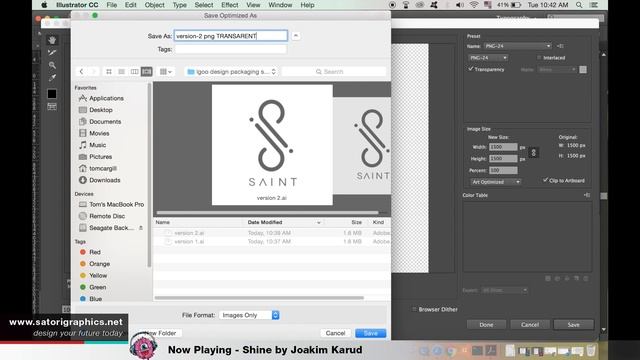Eject the Seagate Backup drive
The height and width of the screenshot is (360, 640).
[x=141, y=228]
